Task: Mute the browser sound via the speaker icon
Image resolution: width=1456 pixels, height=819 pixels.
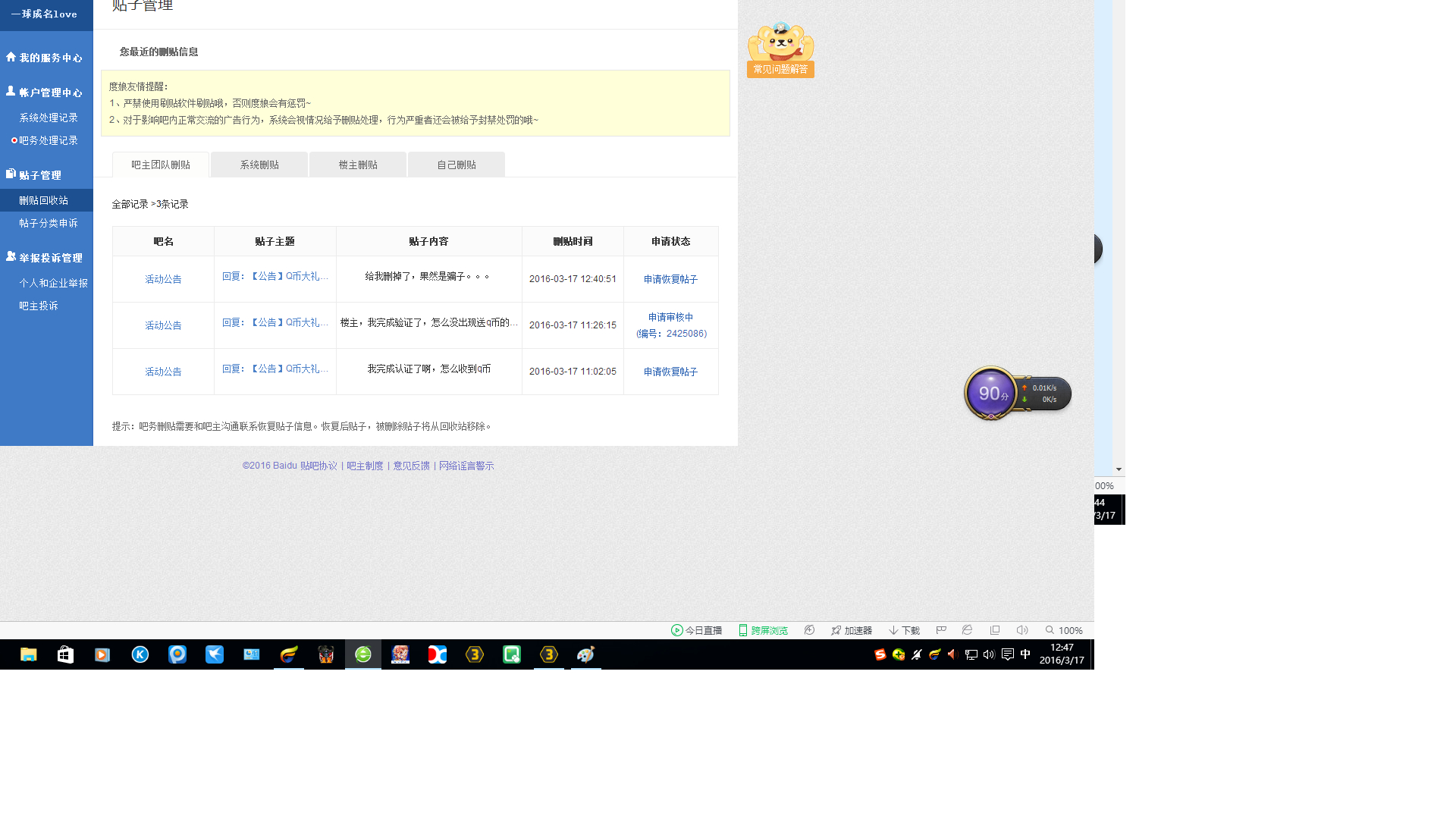Action: [1021, 630]
